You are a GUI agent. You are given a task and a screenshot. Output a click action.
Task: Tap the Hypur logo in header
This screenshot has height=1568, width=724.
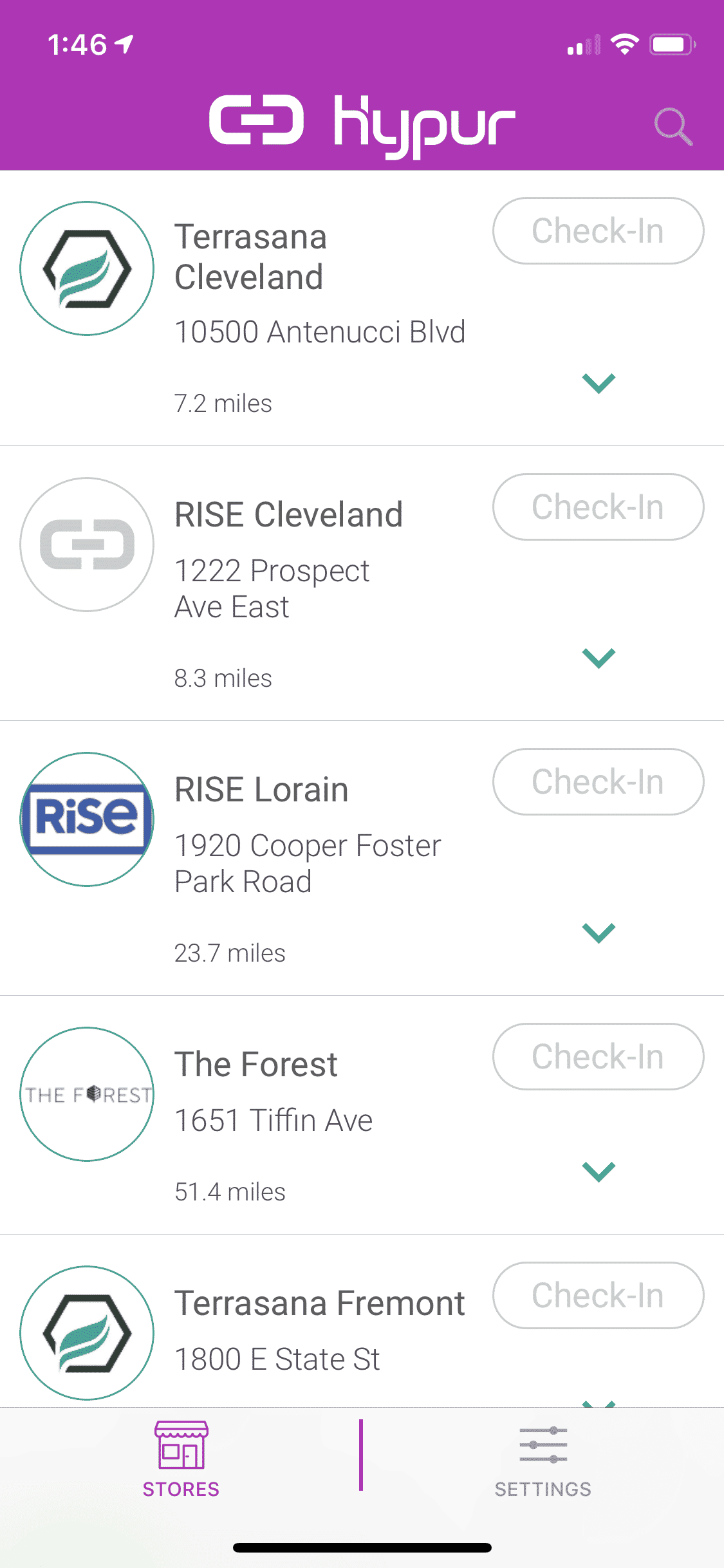(x=362, y=124)
